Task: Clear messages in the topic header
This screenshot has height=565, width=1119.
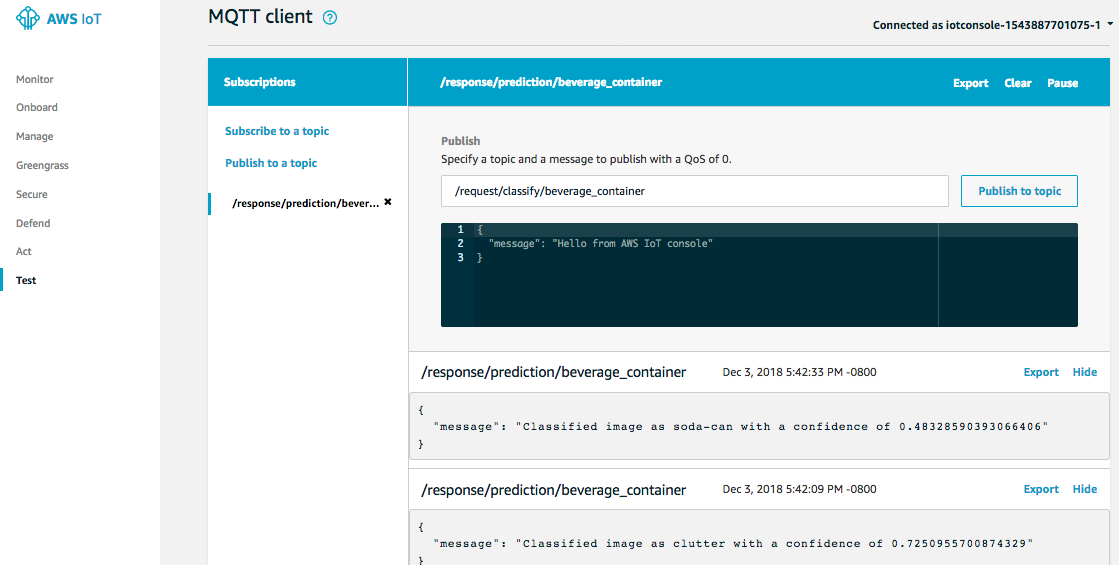Action: (1018, 83)
